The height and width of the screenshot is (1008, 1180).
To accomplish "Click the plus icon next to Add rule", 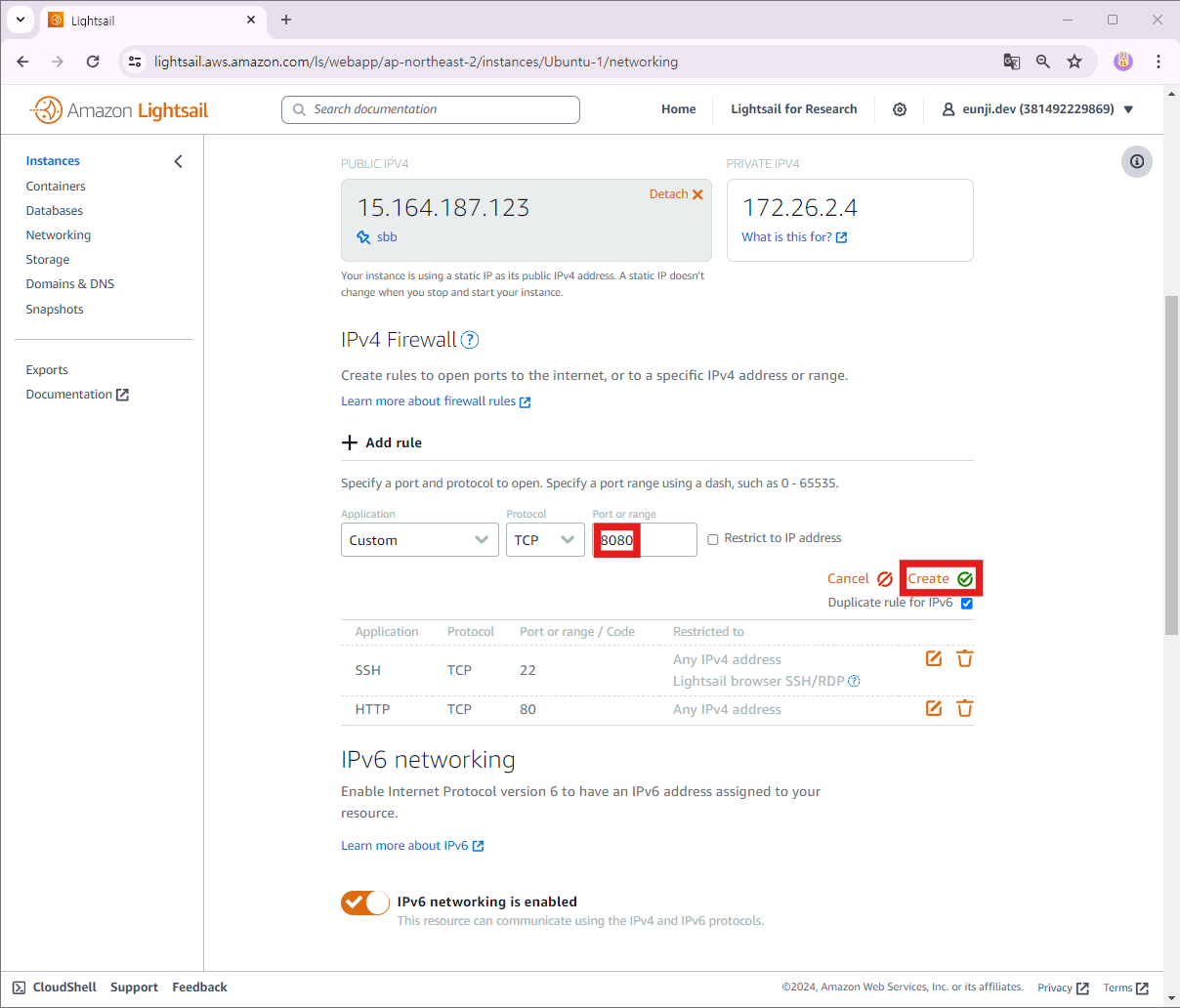I will tap(350, 442).
